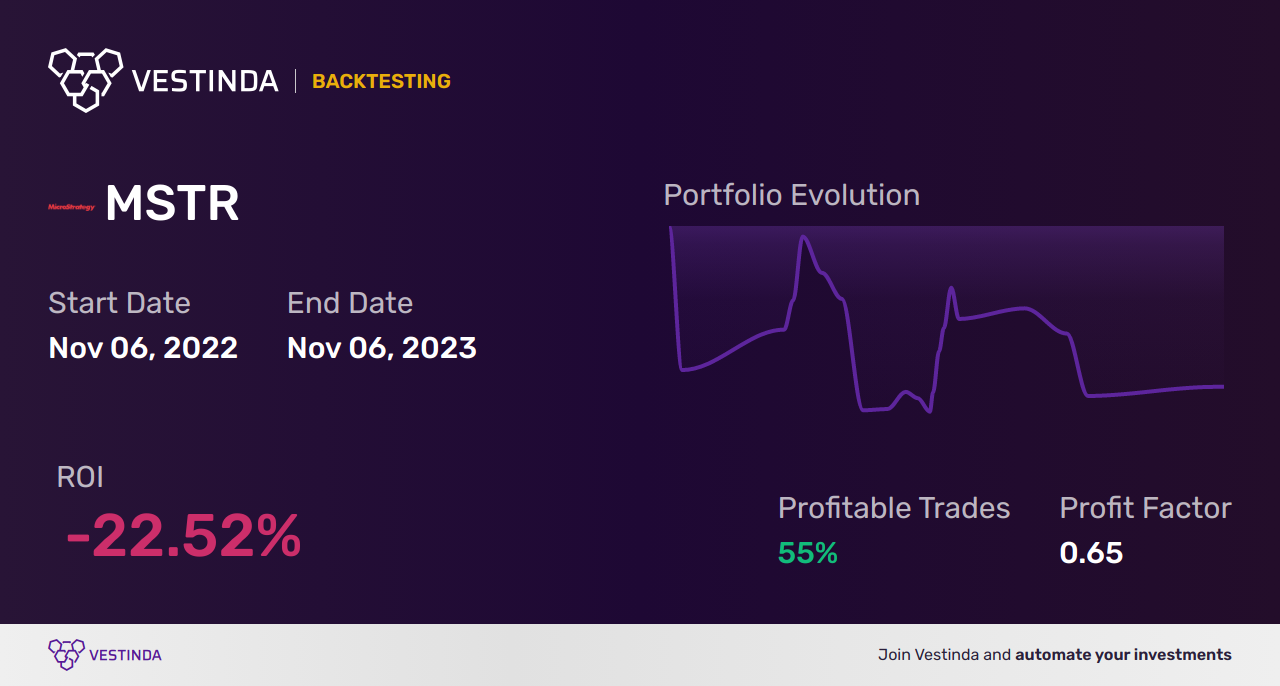
Task: Click the -22.52% ROI value
Action: tap(183, 537)
